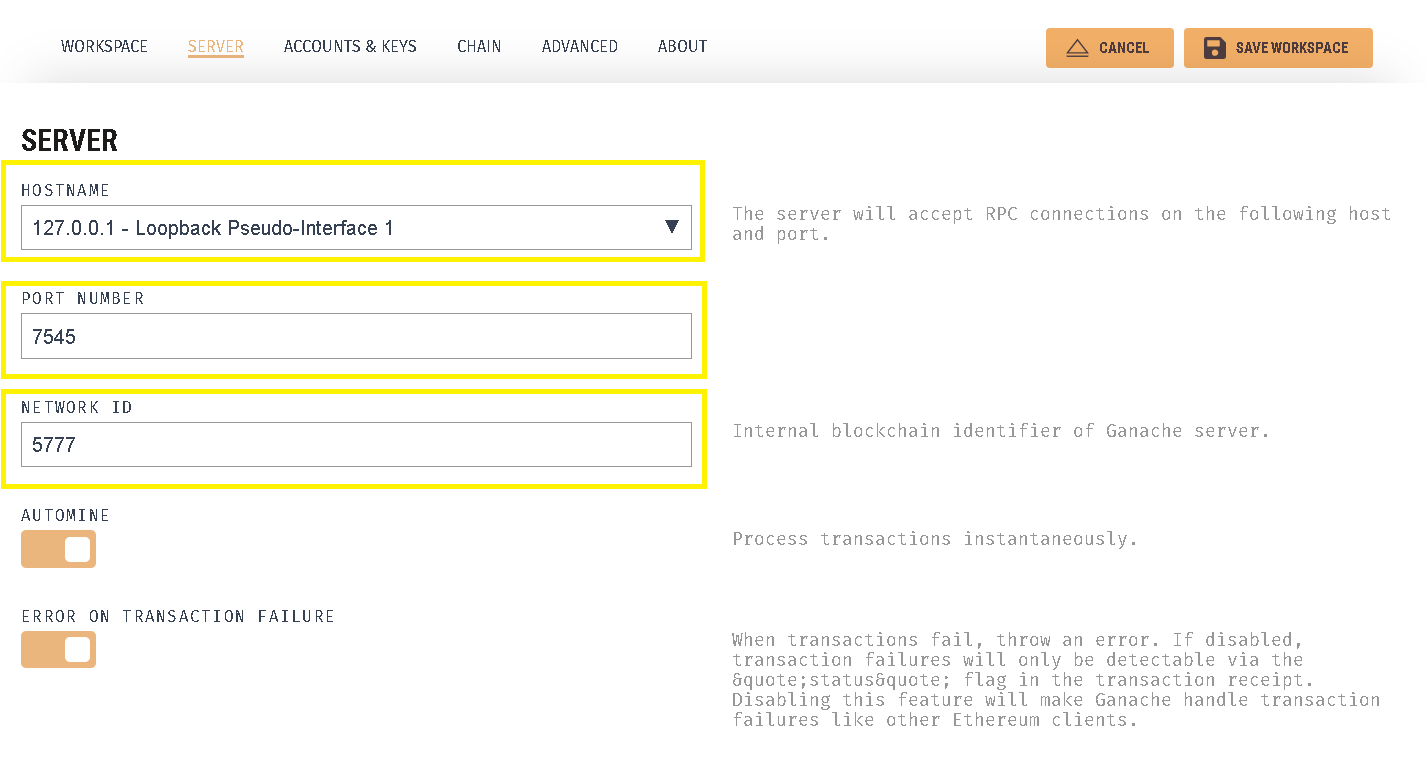Switch to Accounts & Keys tab
The height and width of the screenshot is (758, 1426).
click(350, 46)
